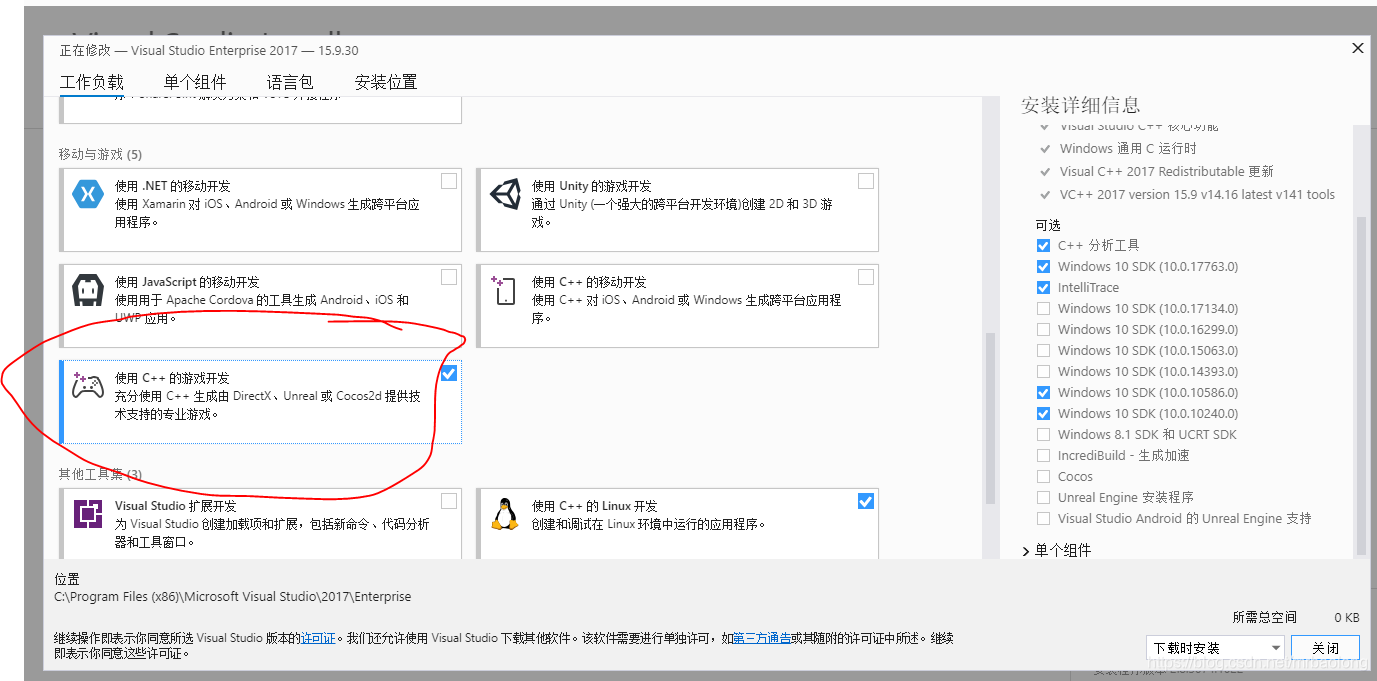Image resolution: width=1377 pixels, height=681 pixels.
Task: Uncheck the 使用 C++ 的游戏开发 workload
Action: pos(448,372)
